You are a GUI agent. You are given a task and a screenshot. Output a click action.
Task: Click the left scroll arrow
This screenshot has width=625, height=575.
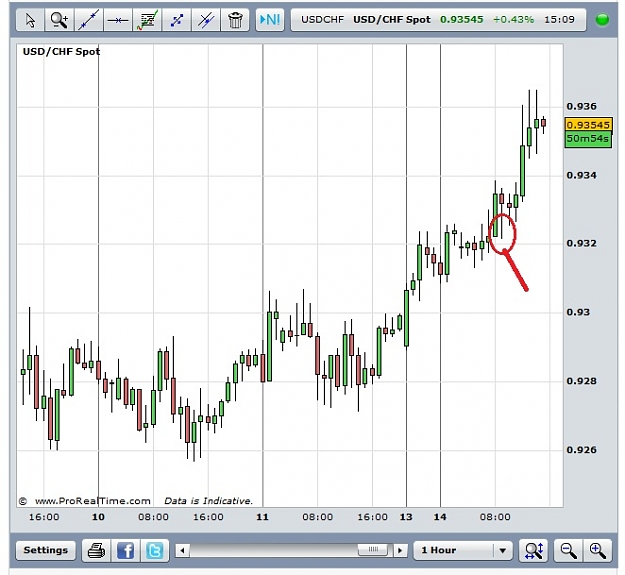183,551
